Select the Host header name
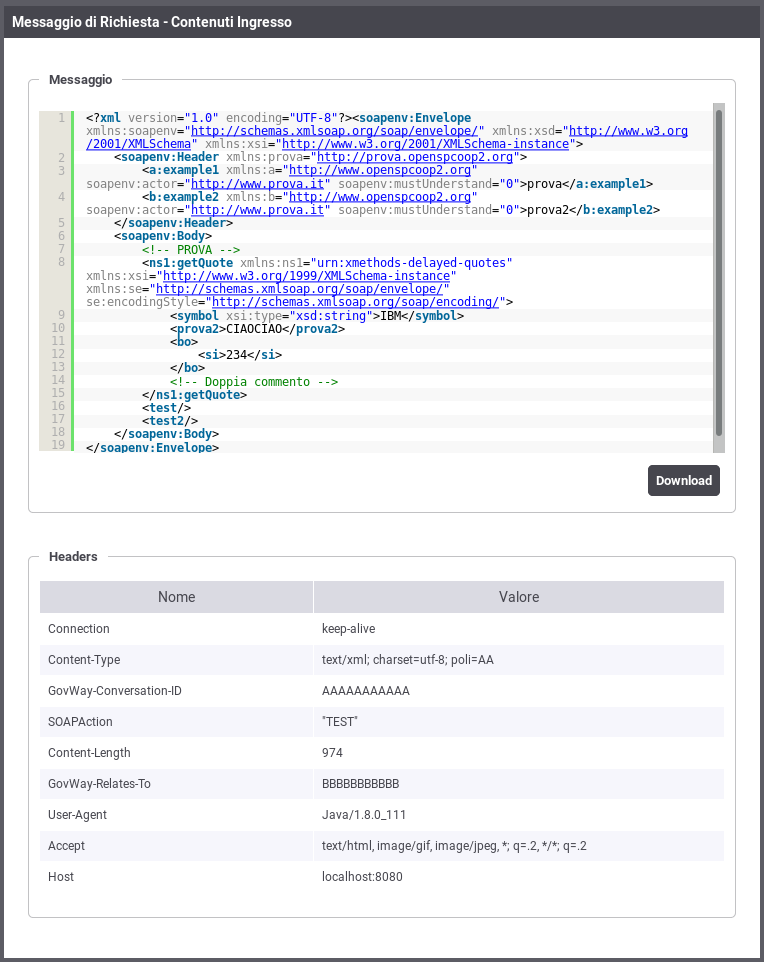The width and height of the screenshot is (764, 962). [61, 877]
